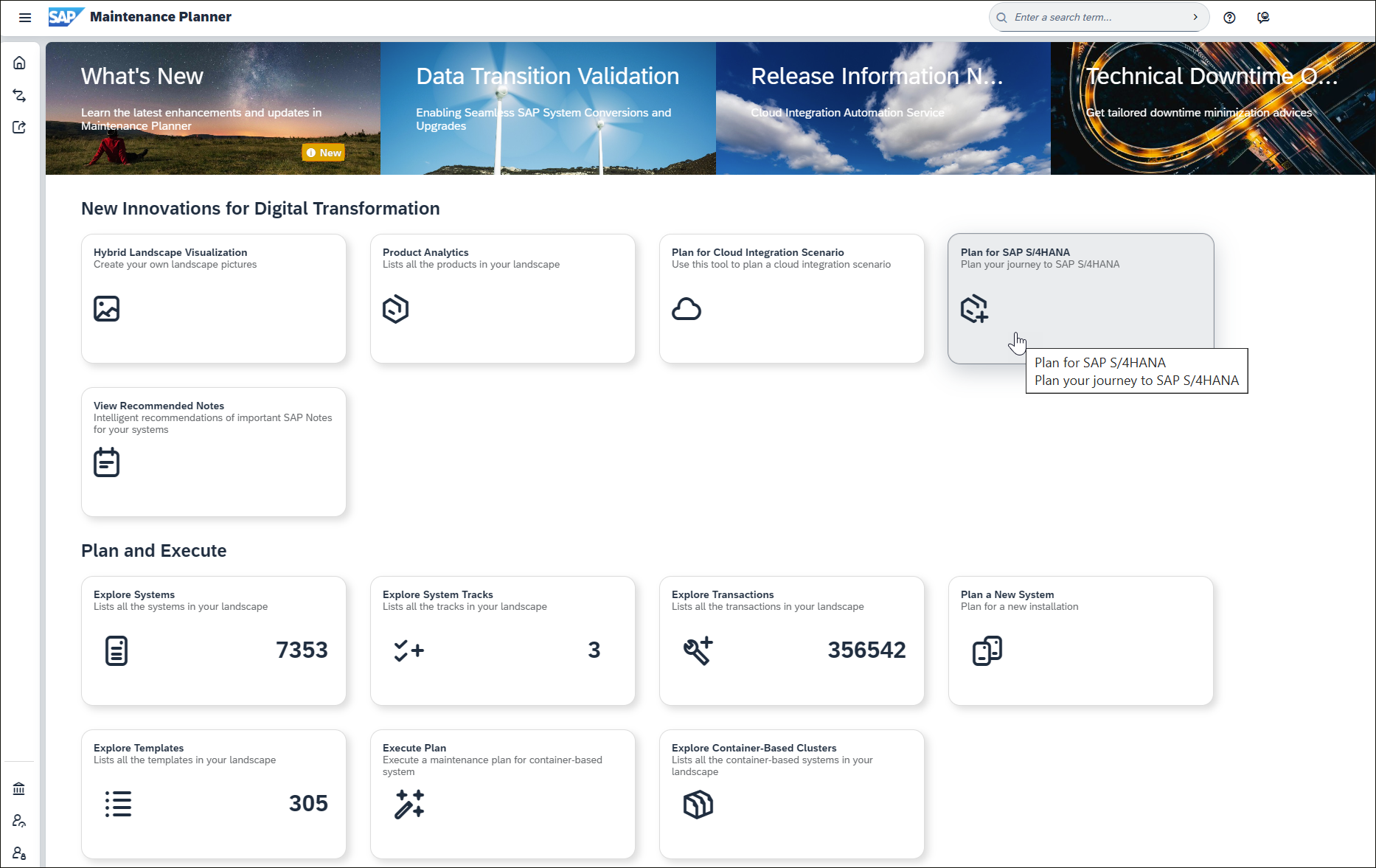1376x868 pixels.
Task: Open the help question mark icon
Action: (x=1229, y=18)
